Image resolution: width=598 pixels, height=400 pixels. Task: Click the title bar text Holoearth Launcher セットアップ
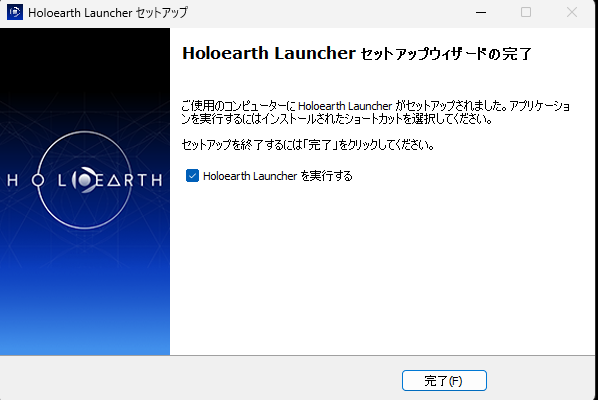(108, 13)
